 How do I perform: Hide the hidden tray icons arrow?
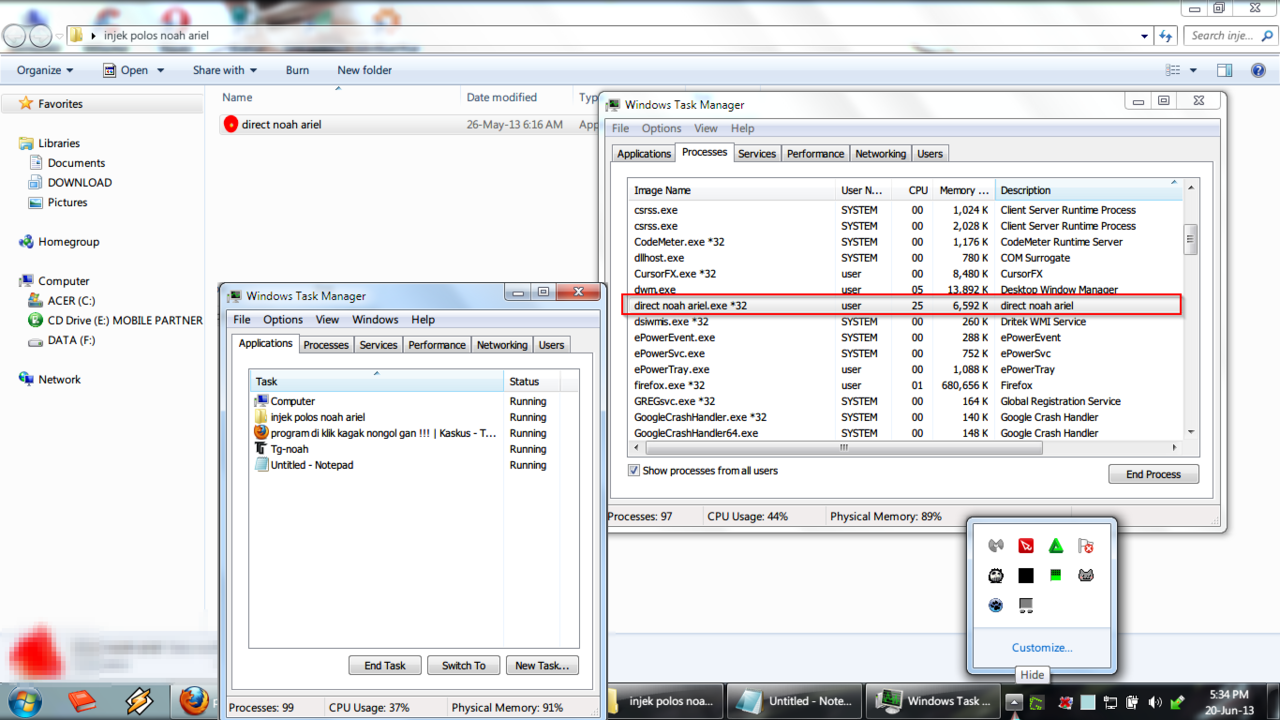(1014, 702)
